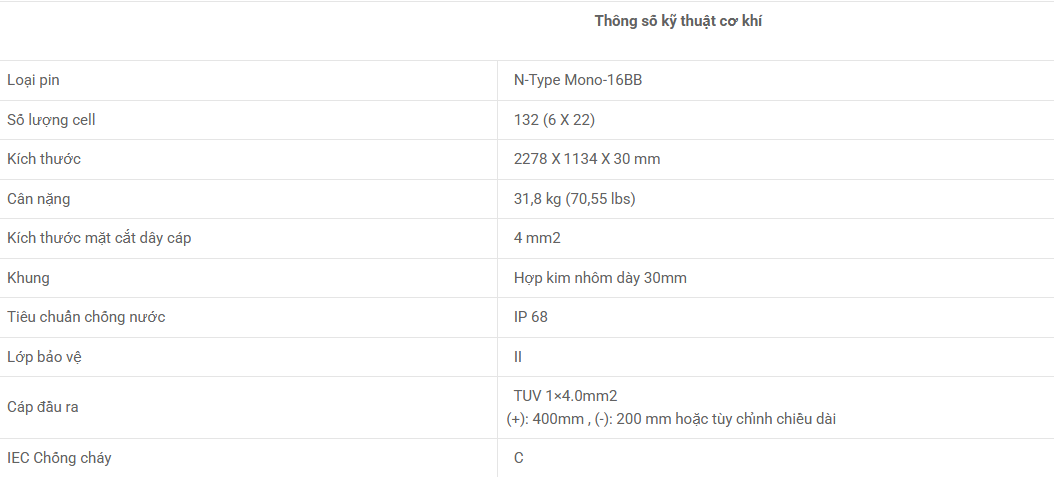Select the 'IEC Chống cháy' label
Screen dimensions: 1054x477
[59, 458]
